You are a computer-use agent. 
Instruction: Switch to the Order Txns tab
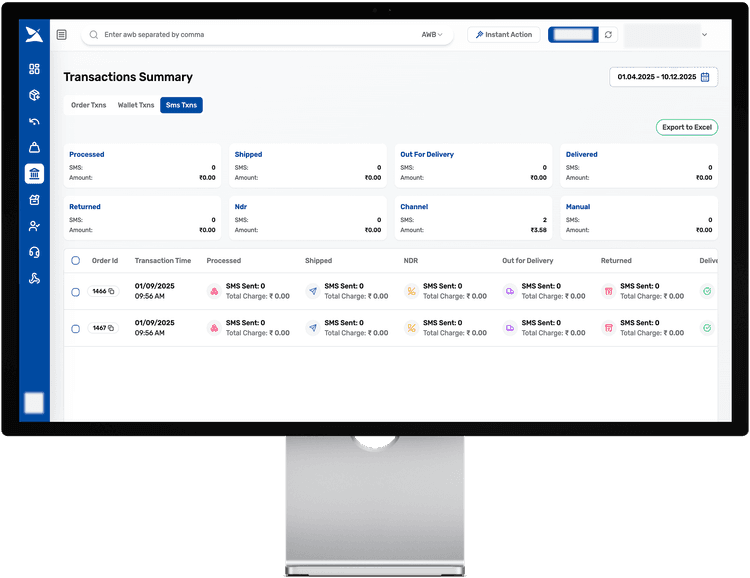(x=87, y=105)
